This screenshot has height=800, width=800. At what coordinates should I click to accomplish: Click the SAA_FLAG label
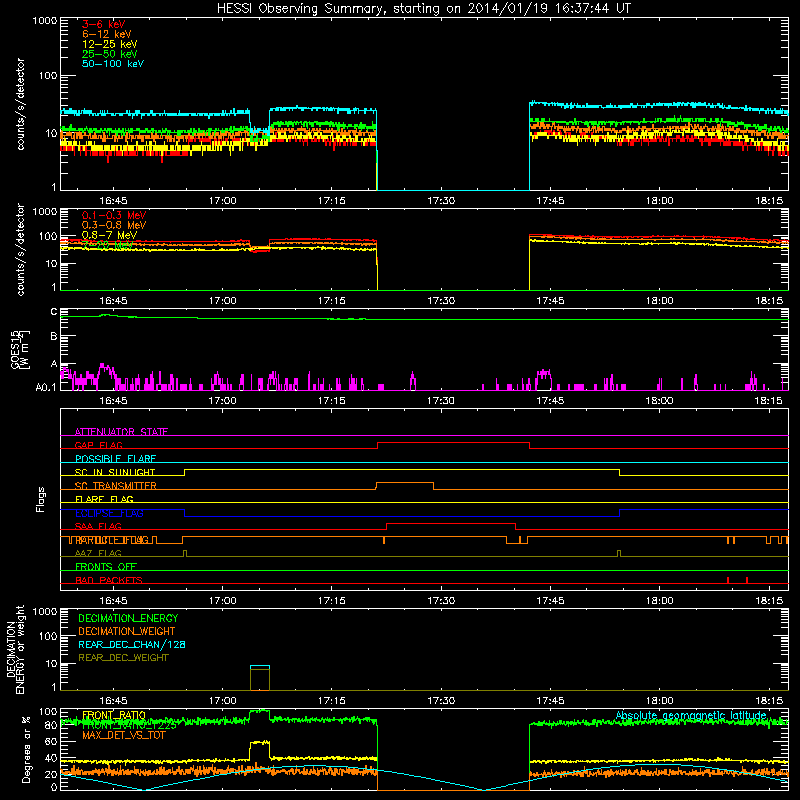98,527
